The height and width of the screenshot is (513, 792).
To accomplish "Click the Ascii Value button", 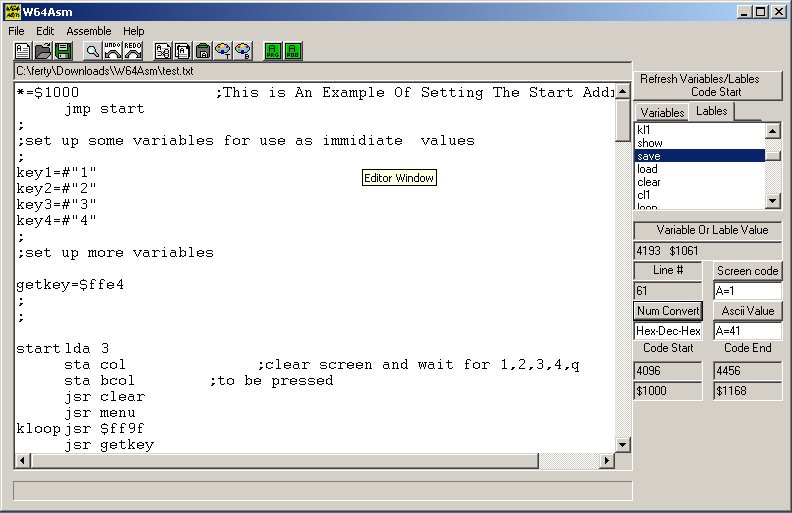I will pos(748,311).
